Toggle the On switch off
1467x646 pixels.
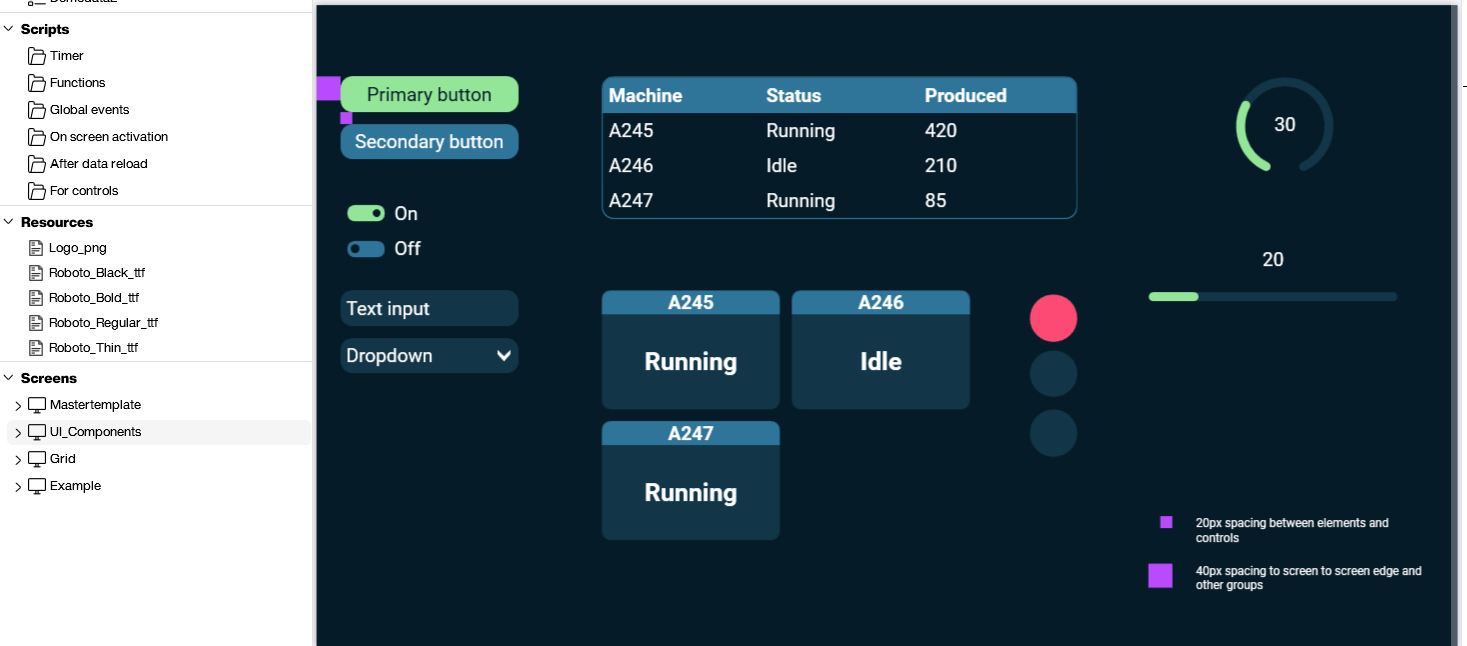point(366,213)
